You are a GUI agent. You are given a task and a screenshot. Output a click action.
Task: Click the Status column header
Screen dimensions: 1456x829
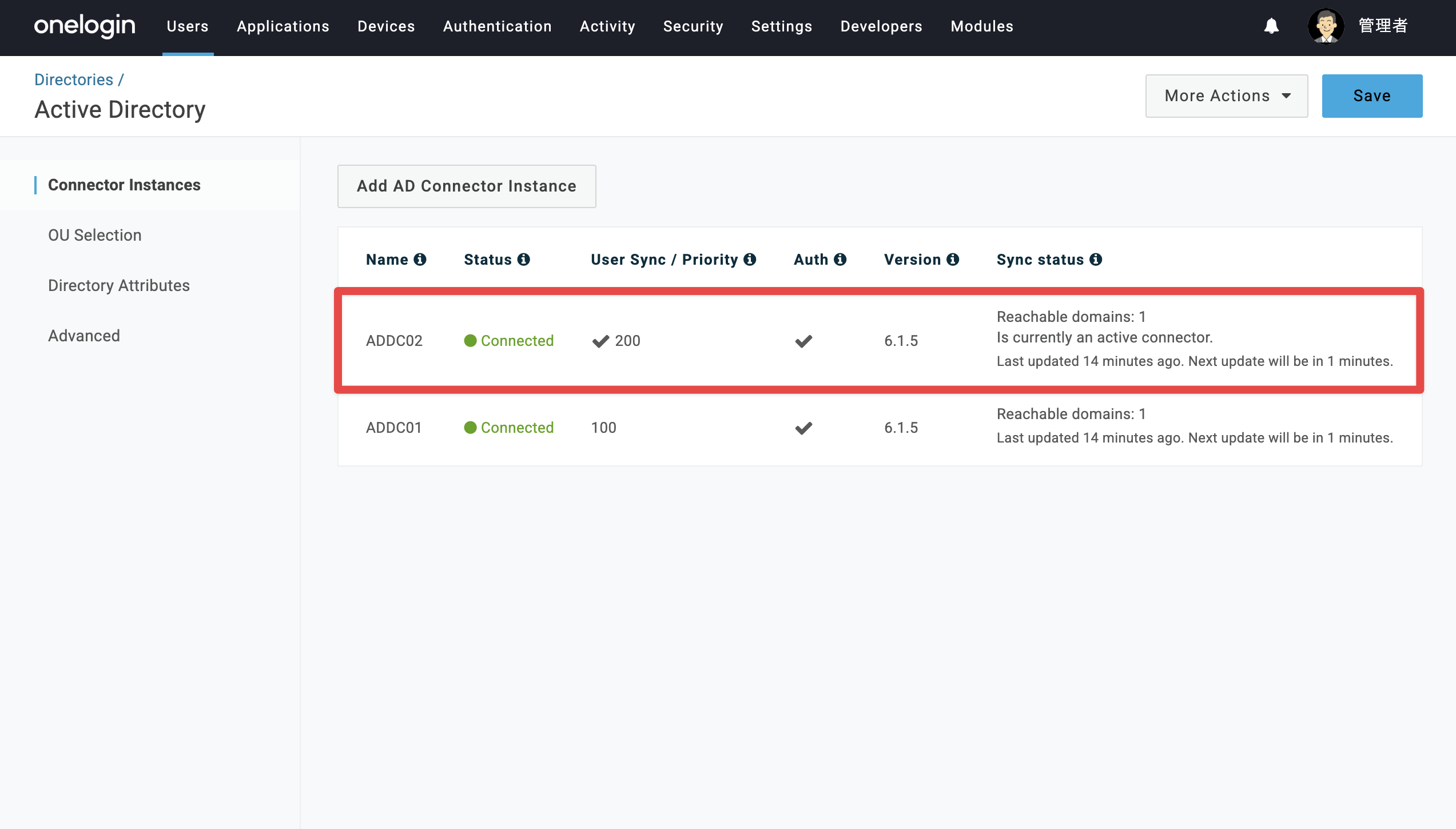pyautogui.click(x=488, y=260)
